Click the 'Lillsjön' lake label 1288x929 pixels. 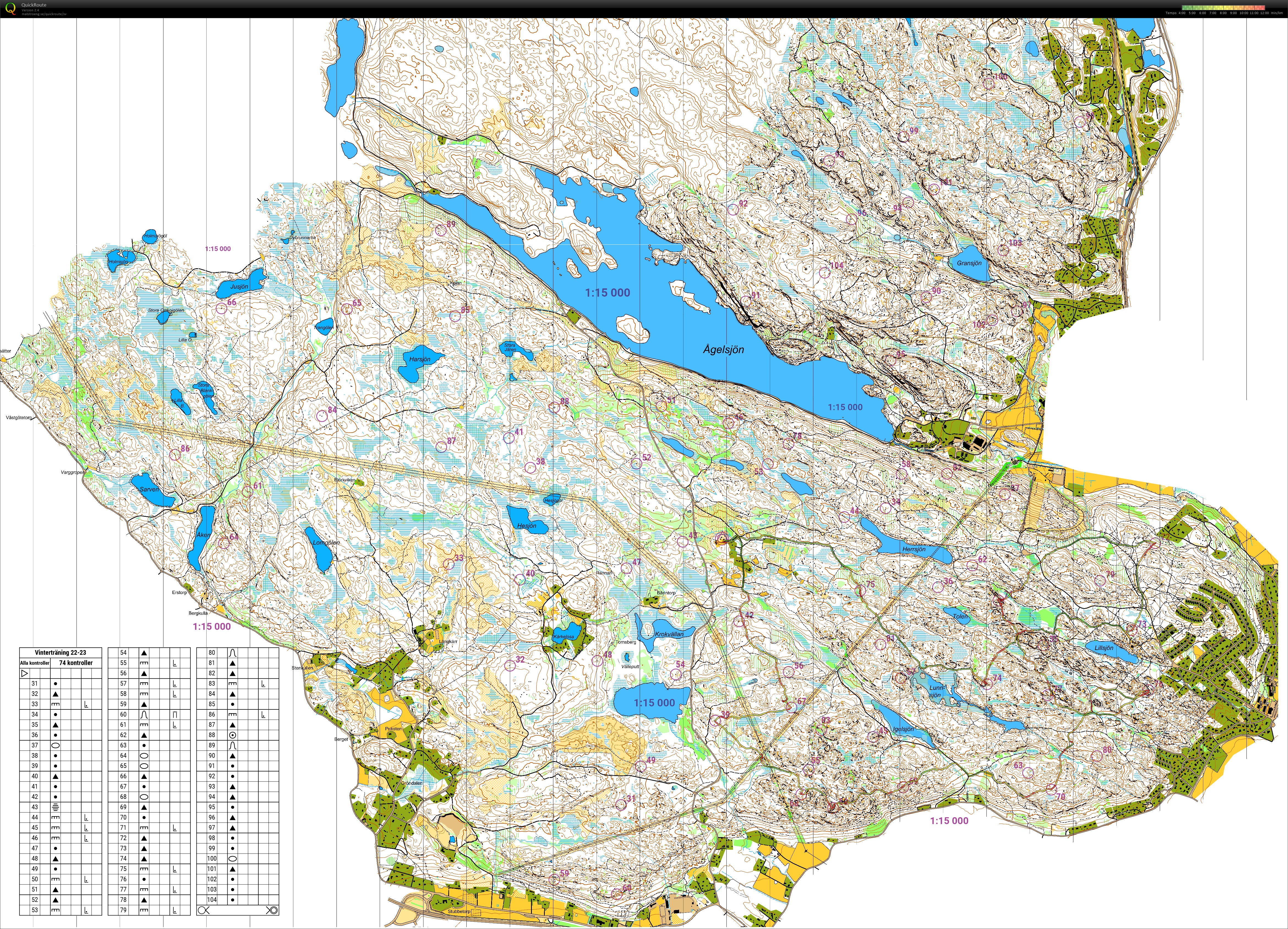[x=1103, y=648]
